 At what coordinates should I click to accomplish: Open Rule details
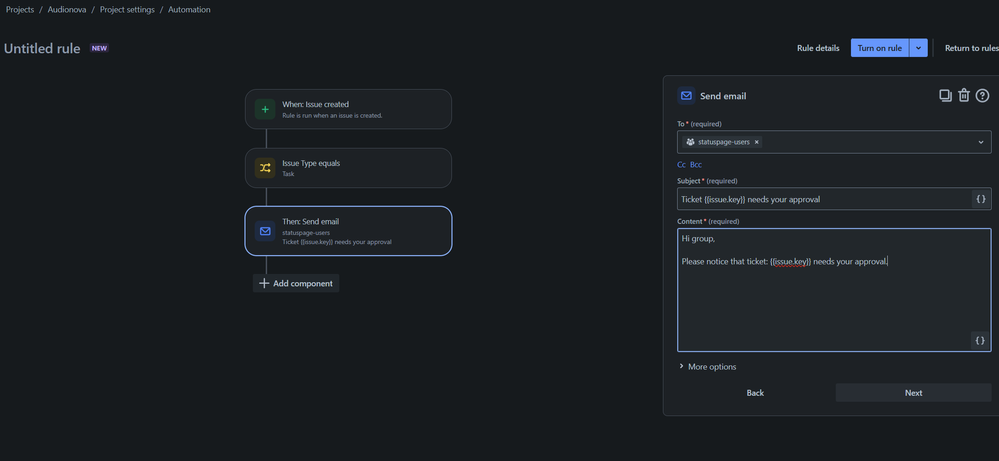point(818,48)
